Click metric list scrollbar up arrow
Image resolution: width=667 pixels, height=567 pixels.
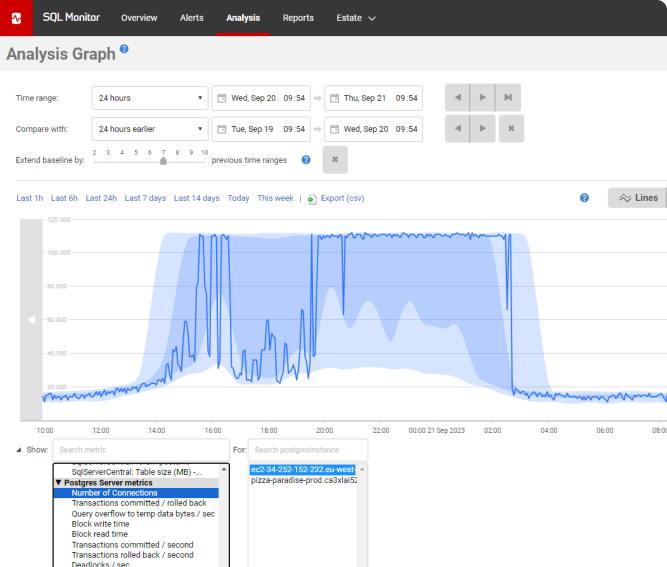pyautogui.click(x=224, y=469)
